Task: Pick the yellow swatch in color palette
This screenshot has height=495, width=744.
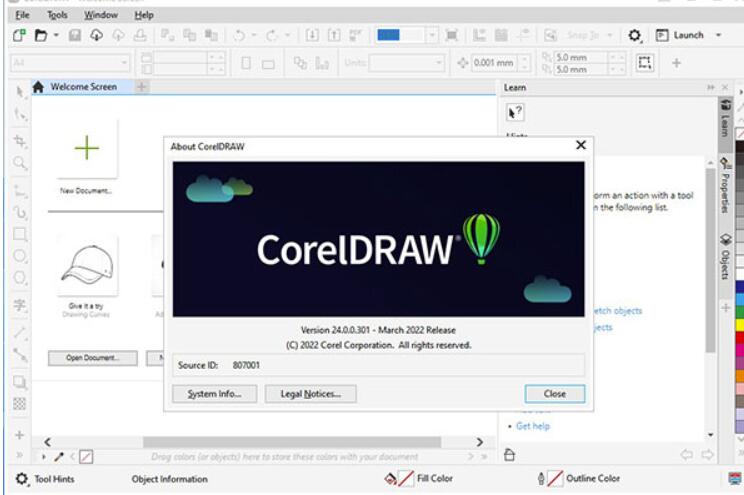Action: (x=740, y=325)
